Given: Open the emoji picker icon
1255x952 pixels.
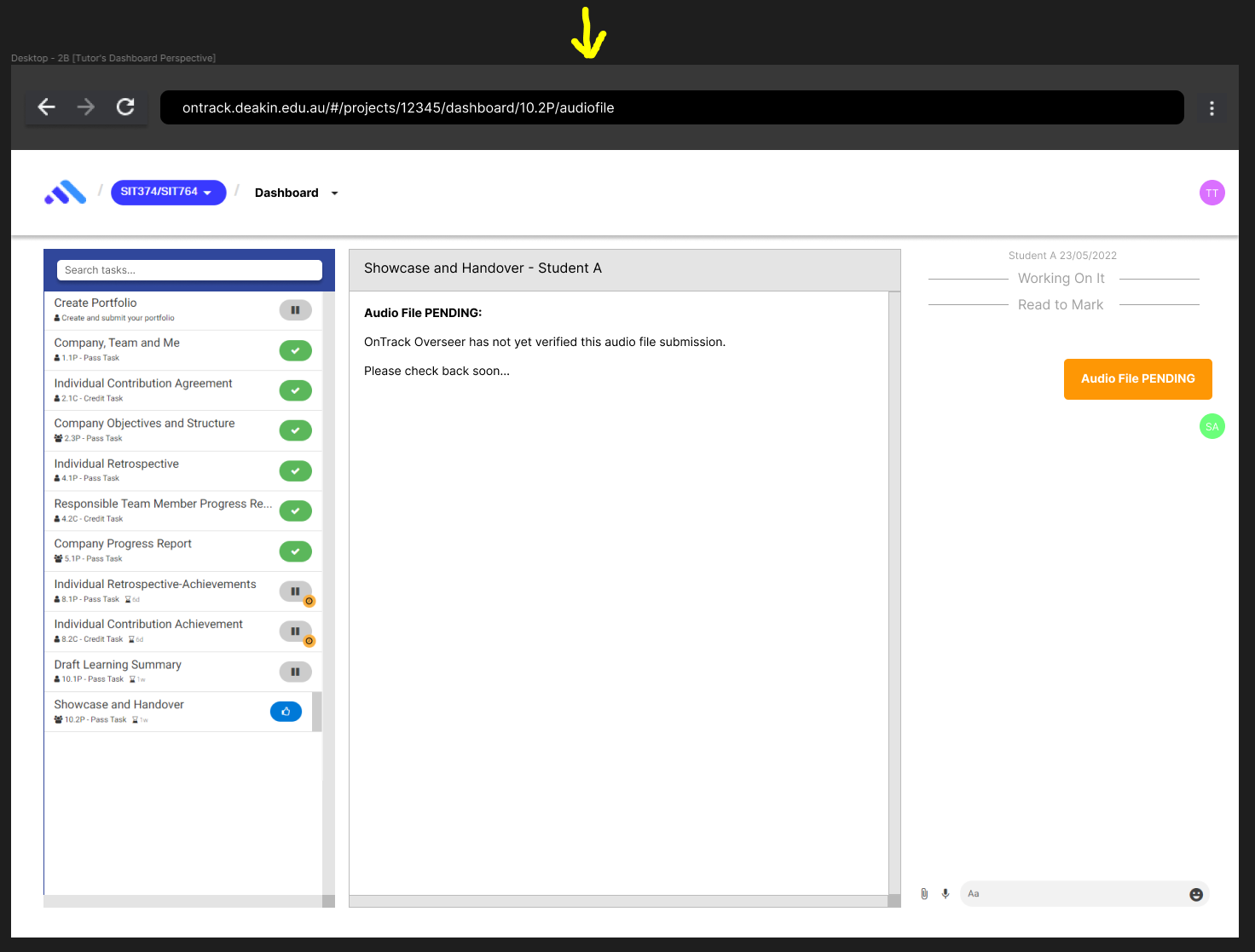Looking at the screenshot, I should click(1196, 894).
